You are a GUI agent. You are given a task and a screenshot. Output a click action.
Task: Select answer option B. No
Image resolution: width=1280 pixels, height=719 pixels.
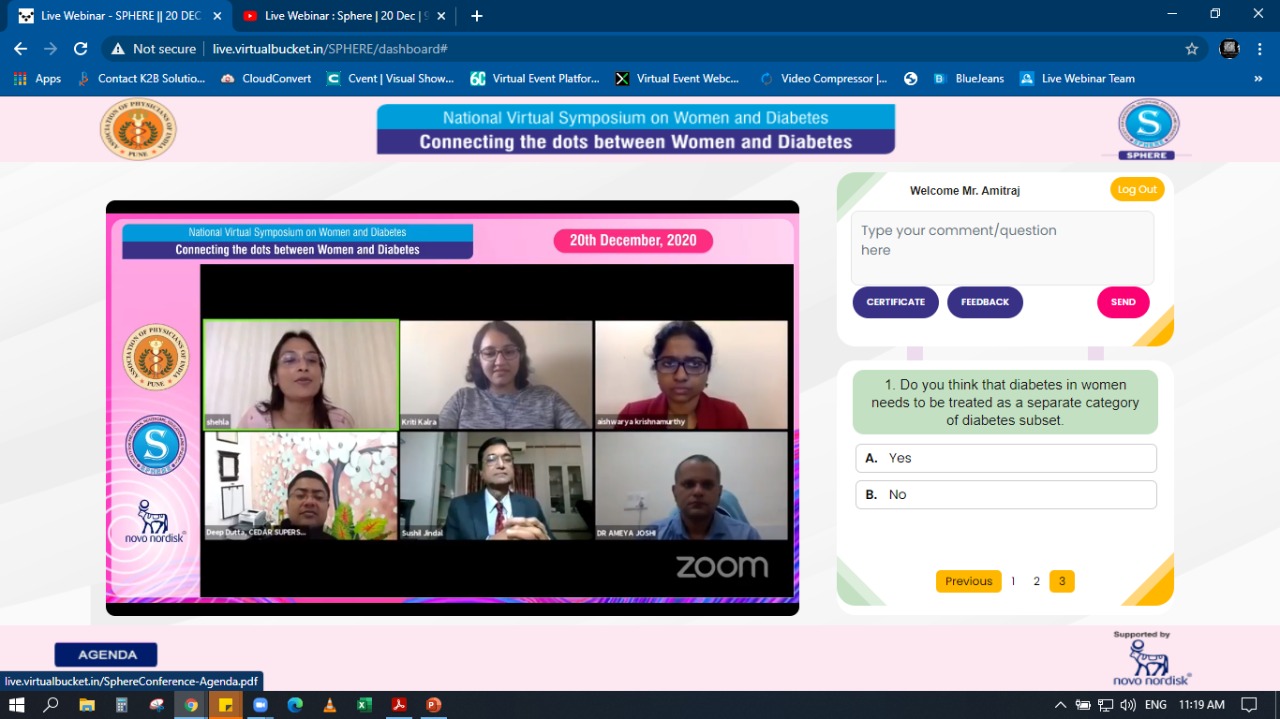(1005, 495)
